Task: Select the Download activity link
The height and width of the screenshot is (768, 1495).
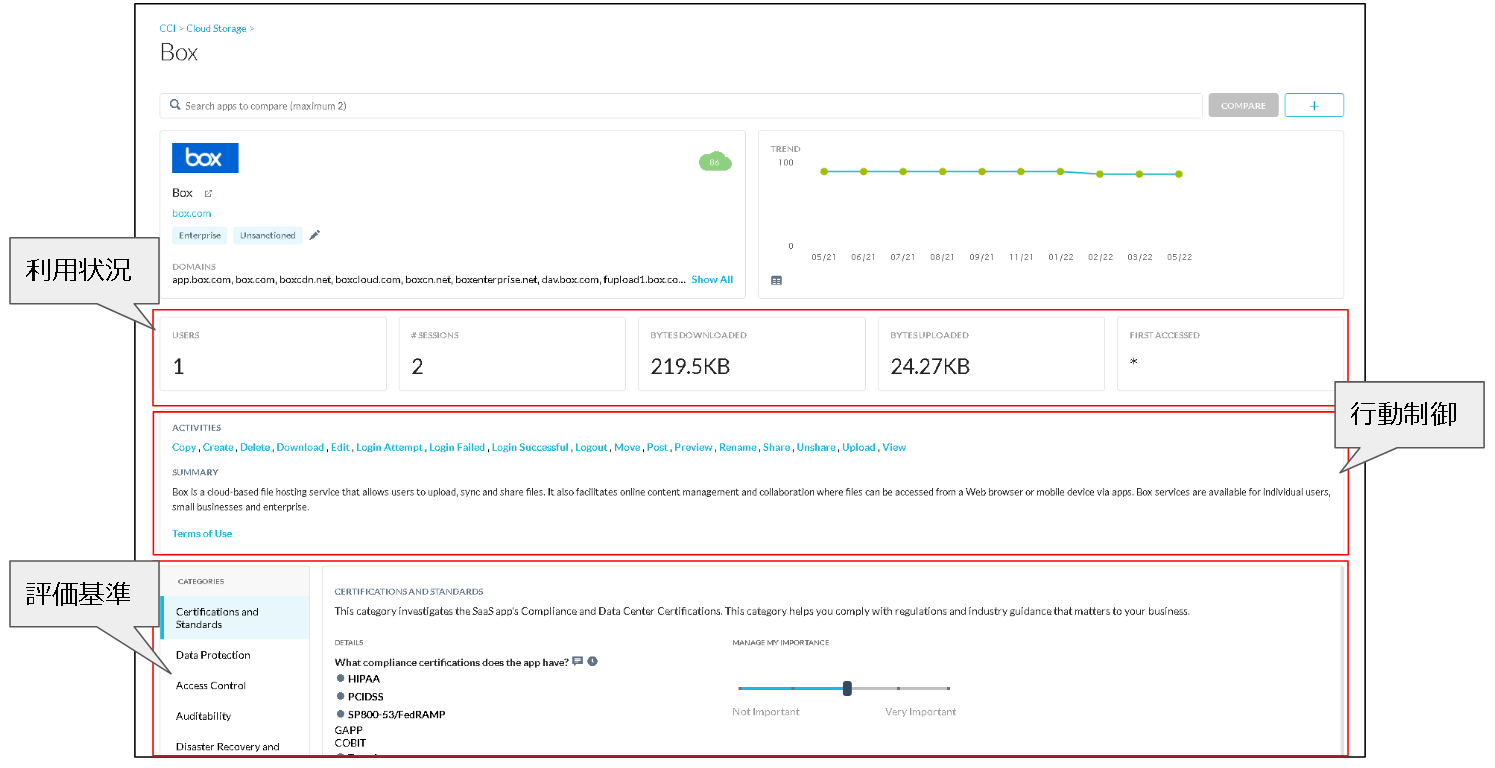Action: coord(300,447)
